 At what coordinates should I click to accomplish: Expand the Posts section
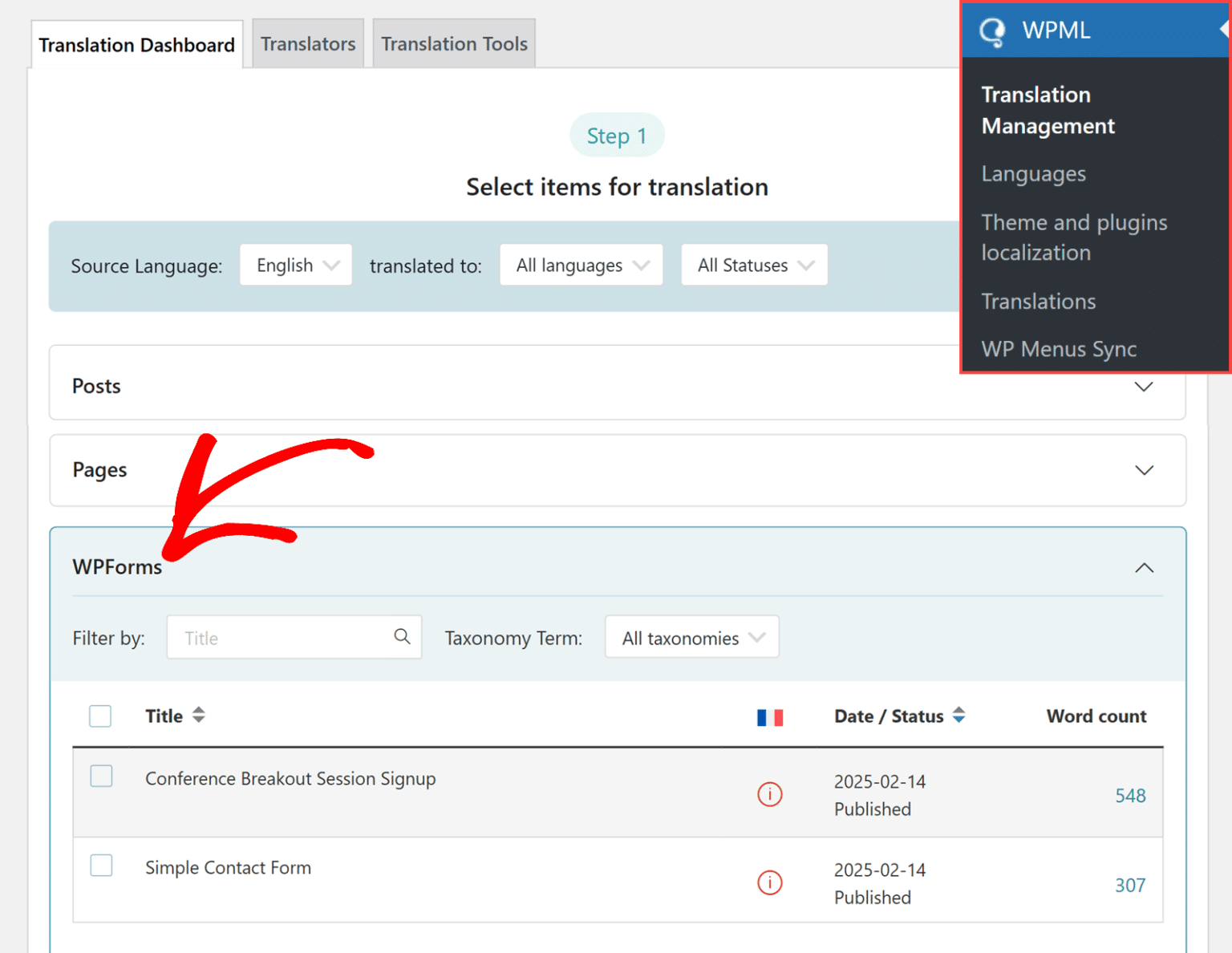click(1143, 386)
